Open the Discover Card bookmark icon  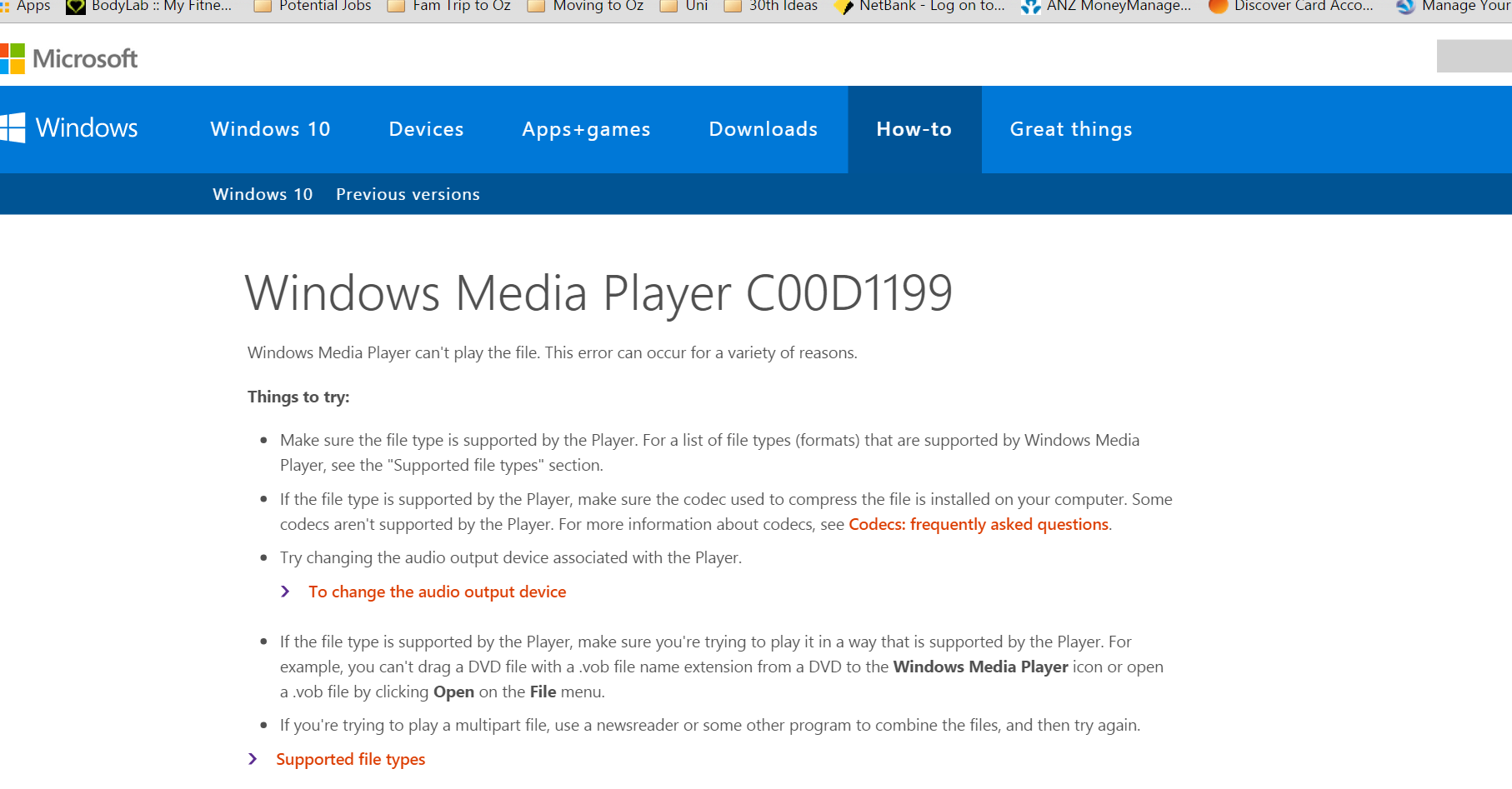tap(1219, 7)
